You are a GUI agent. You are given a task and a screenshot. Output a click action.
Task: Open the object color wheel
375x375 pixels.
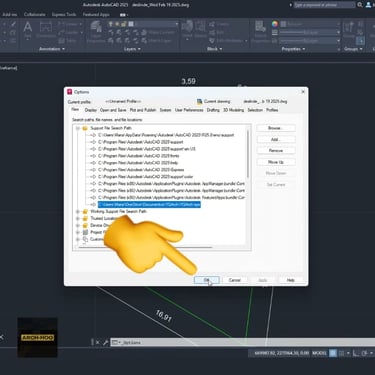tap(275, 24)
